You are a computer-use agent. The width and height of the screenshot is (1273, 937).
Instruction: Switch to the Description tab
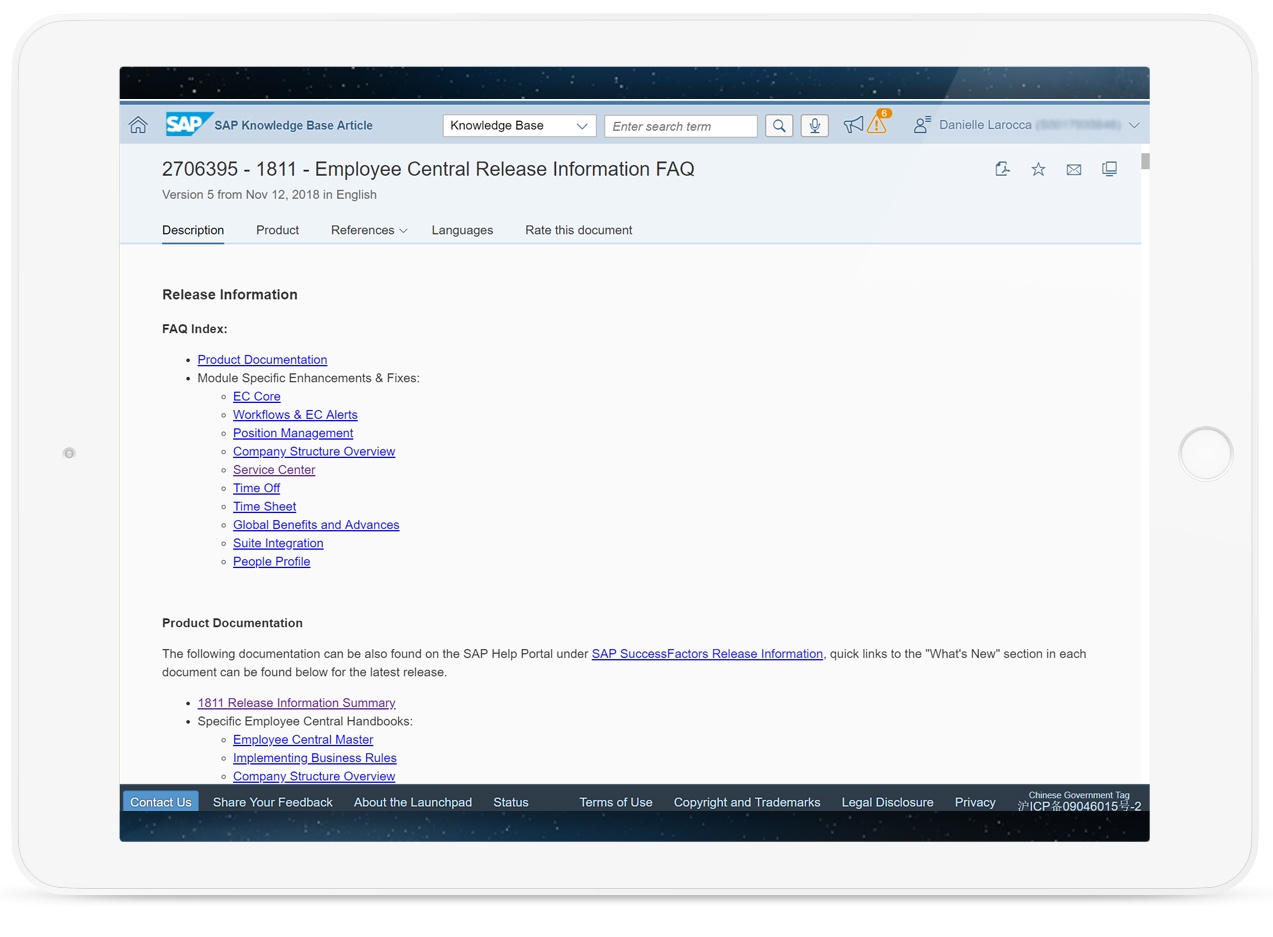(x=193, y=230)
